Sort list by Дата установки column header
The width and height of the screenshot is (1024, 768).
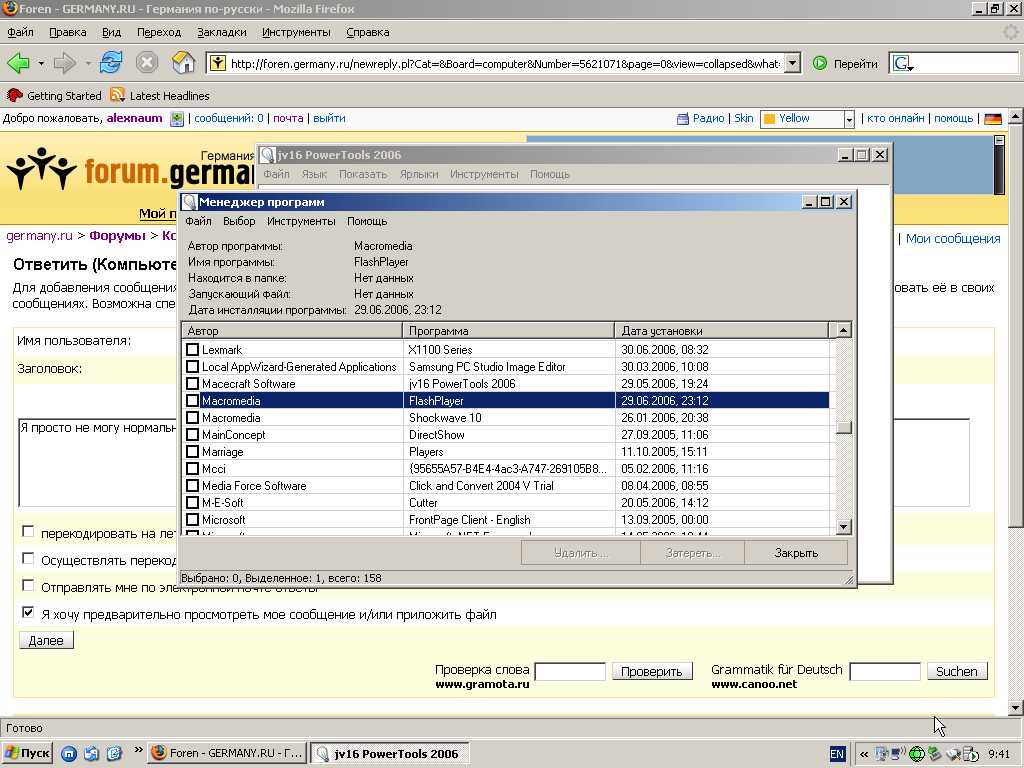(x=721, y=330)
